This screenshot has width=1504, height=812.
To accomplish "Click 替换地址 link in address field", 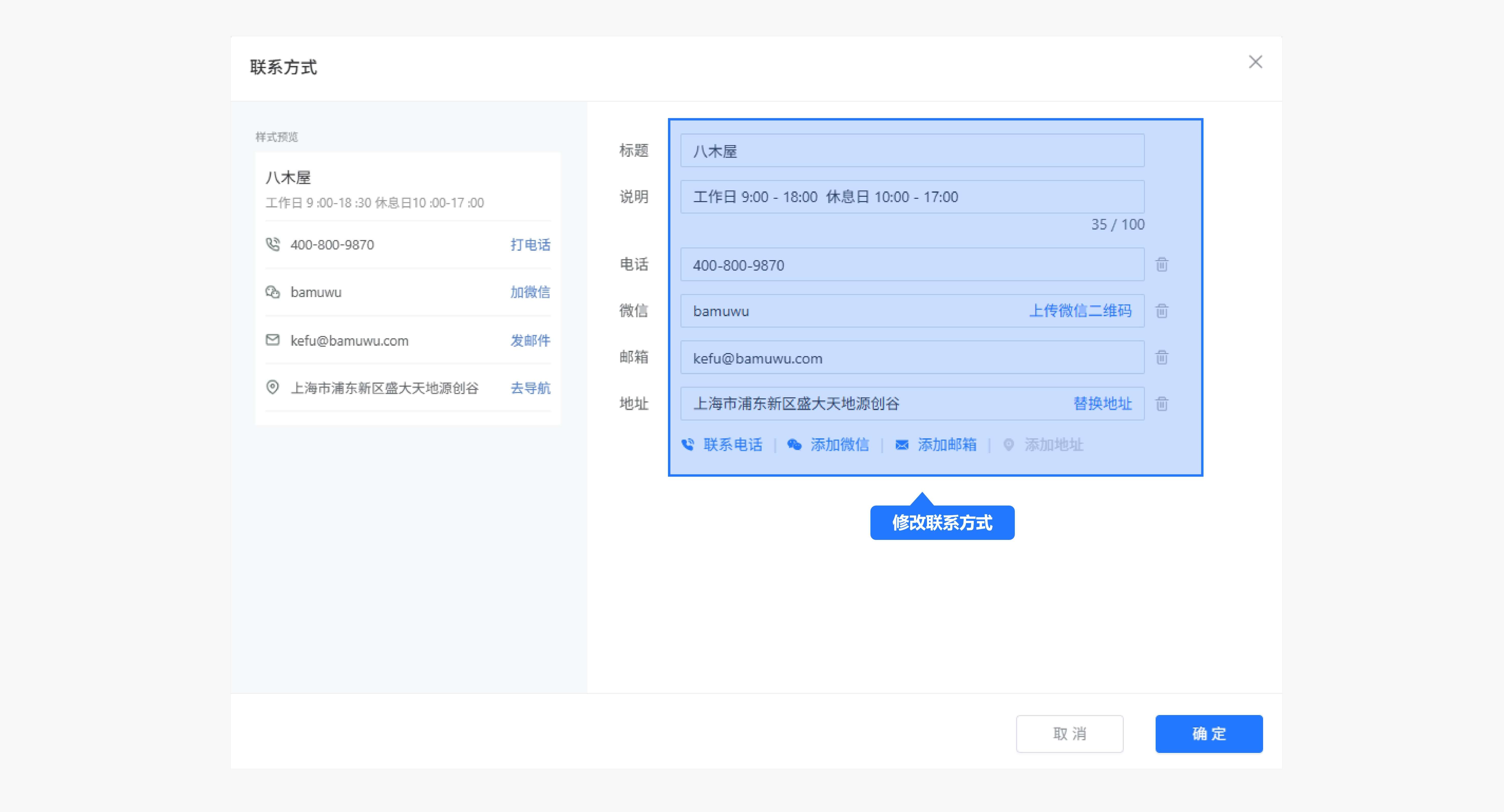I will pyautogui.click(x=1102, y=403).
